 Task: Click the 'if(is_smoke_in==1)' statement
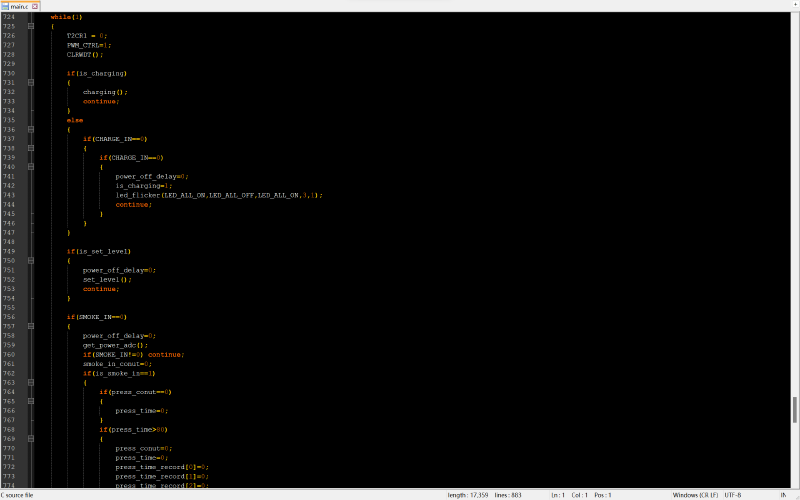[x=119, y=373]
